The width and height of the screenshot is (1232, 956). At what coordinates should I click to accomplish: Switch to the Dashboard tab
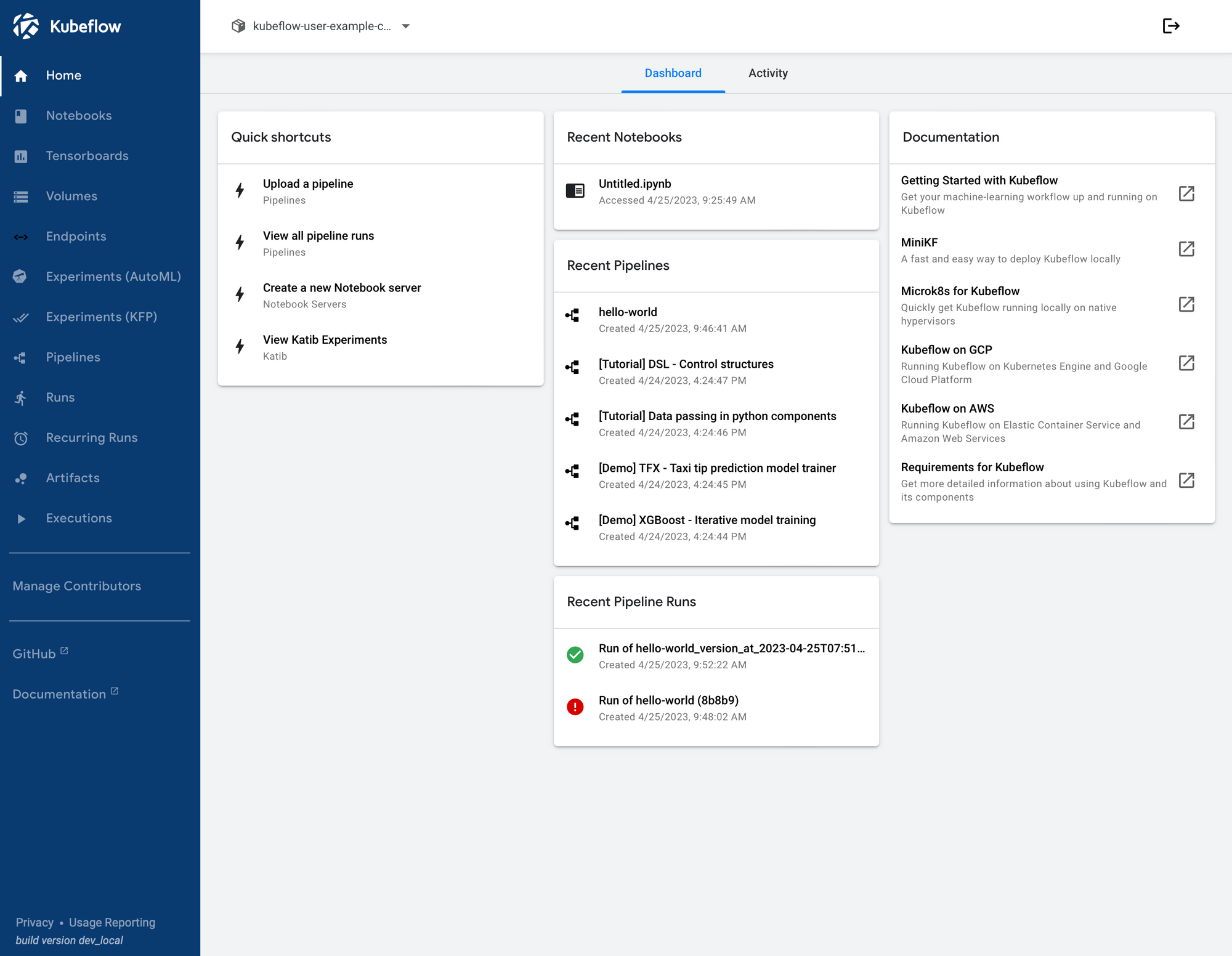point(673,73)
